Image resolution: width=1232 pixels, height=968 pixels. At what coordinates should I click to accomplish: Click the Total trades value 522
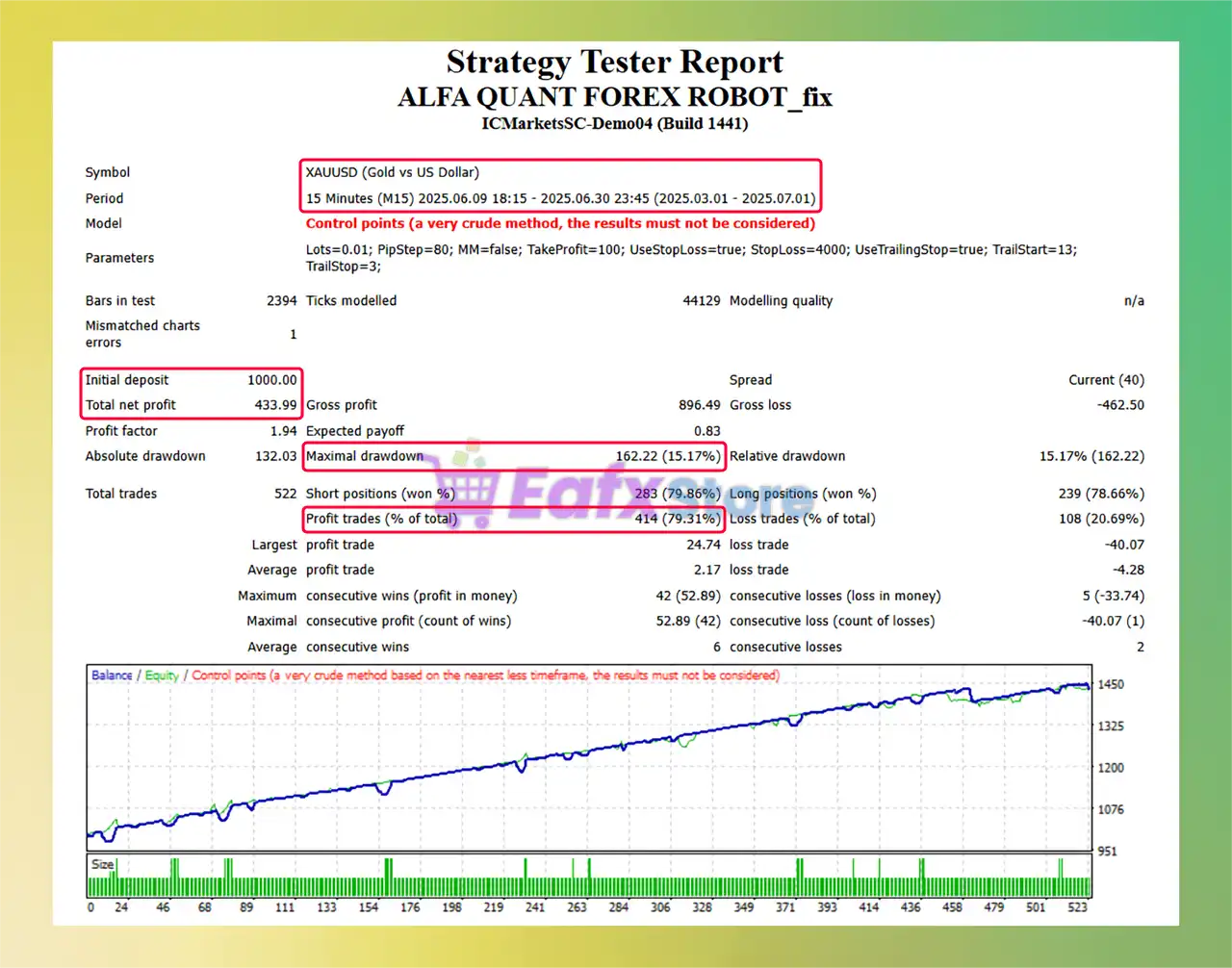pos(286,494)
